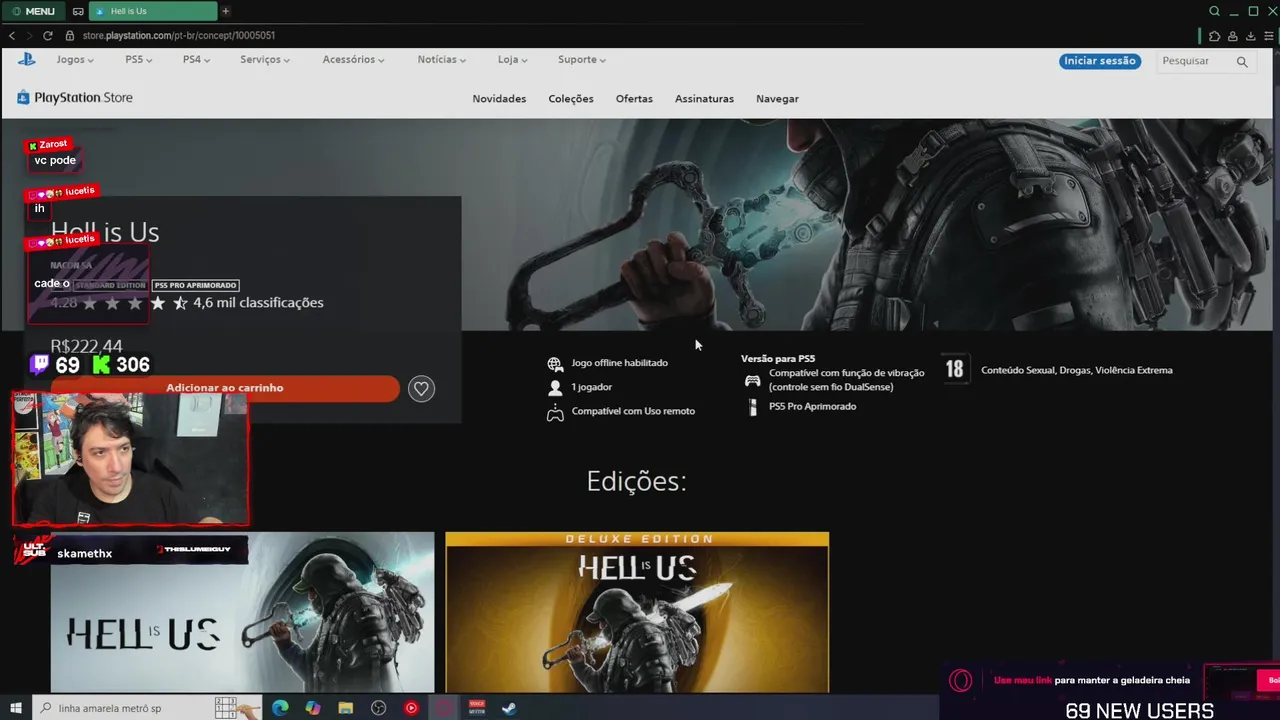Open the Novidades store tab
This screenshot has width=1280, height=720.
(x=499, y=99)
